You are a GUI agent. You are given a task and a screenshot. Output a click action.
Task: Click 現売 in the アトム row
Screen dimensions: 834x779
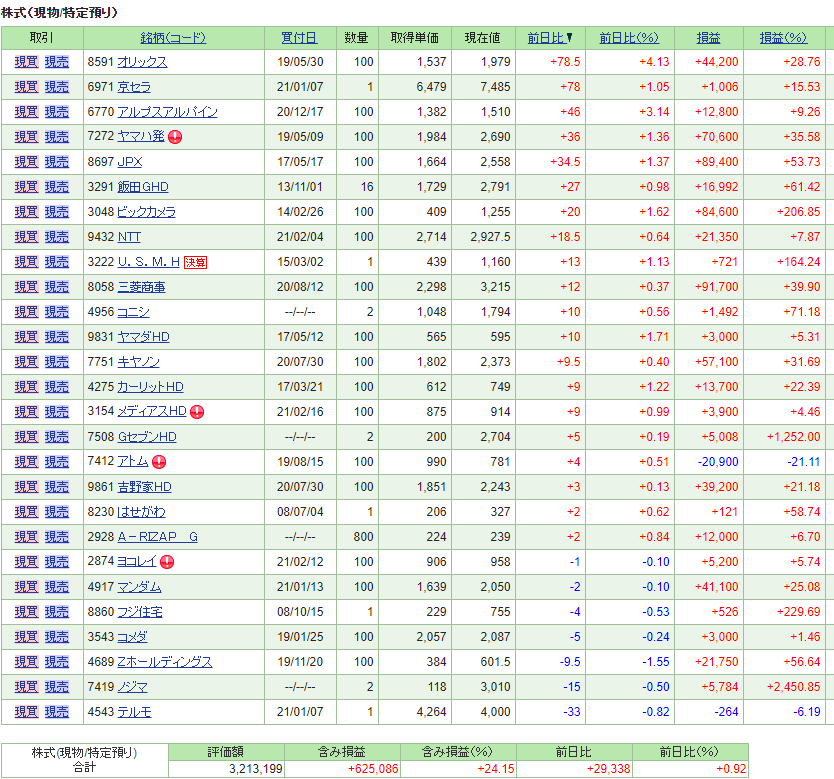(x=57, y=462)
